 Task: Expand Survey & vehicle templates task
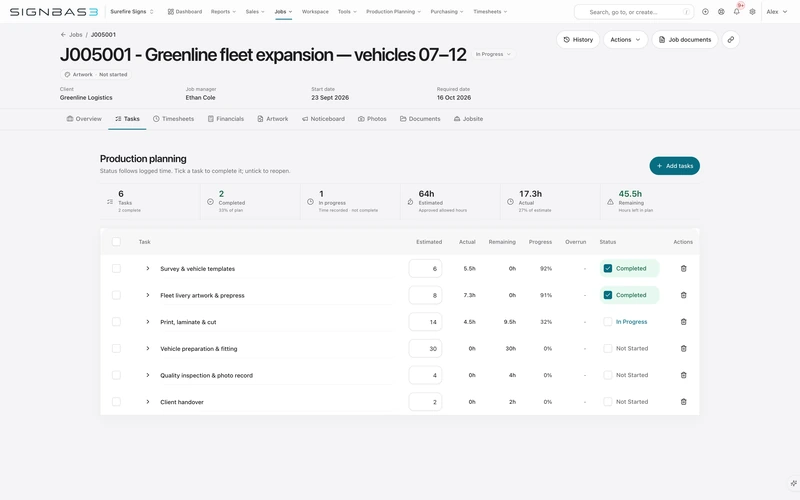(147, 268)
